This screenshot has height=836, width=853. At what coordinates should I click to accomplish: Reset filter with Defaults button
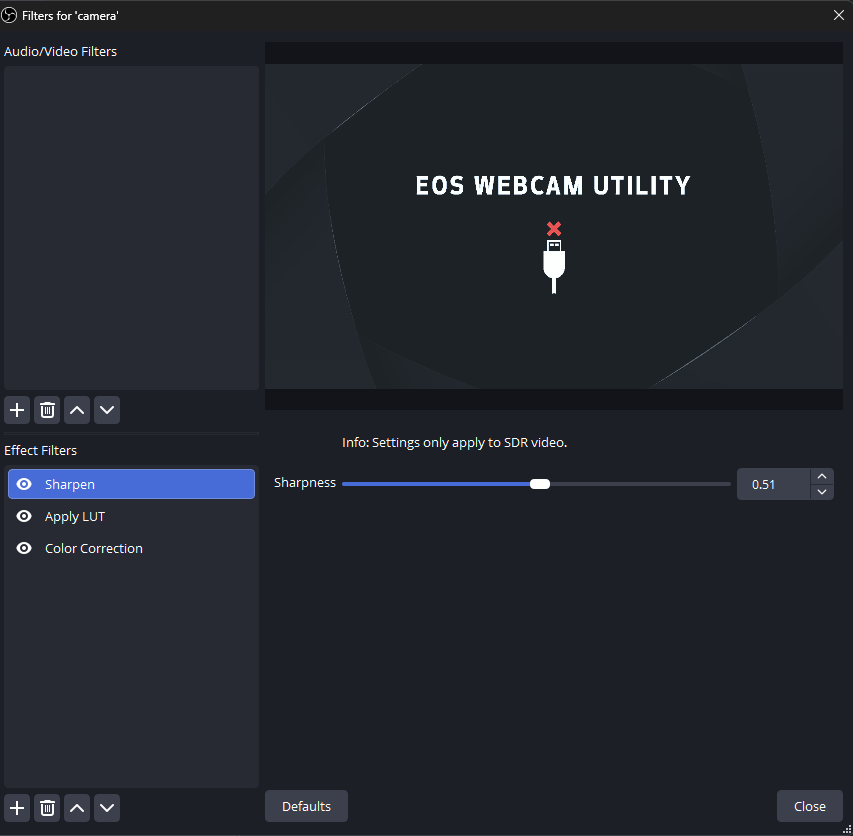(306, 806)
